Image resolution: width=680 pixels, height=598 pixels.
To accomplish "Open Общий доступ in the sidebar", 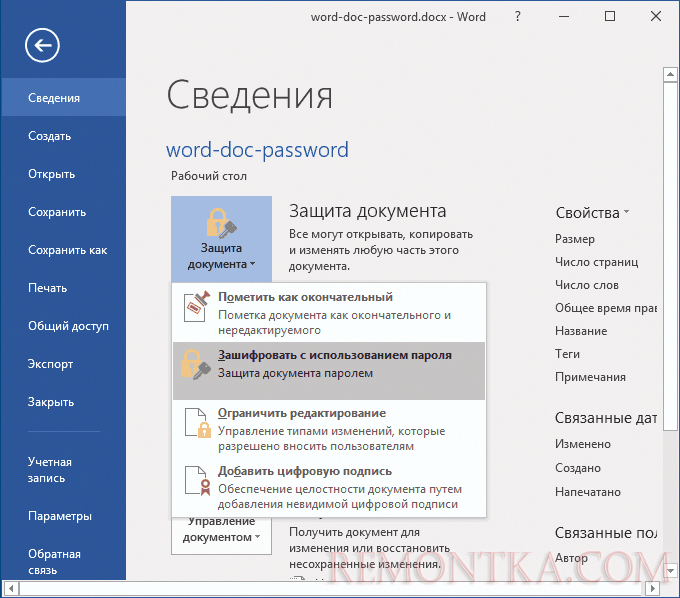I will 63,326.
